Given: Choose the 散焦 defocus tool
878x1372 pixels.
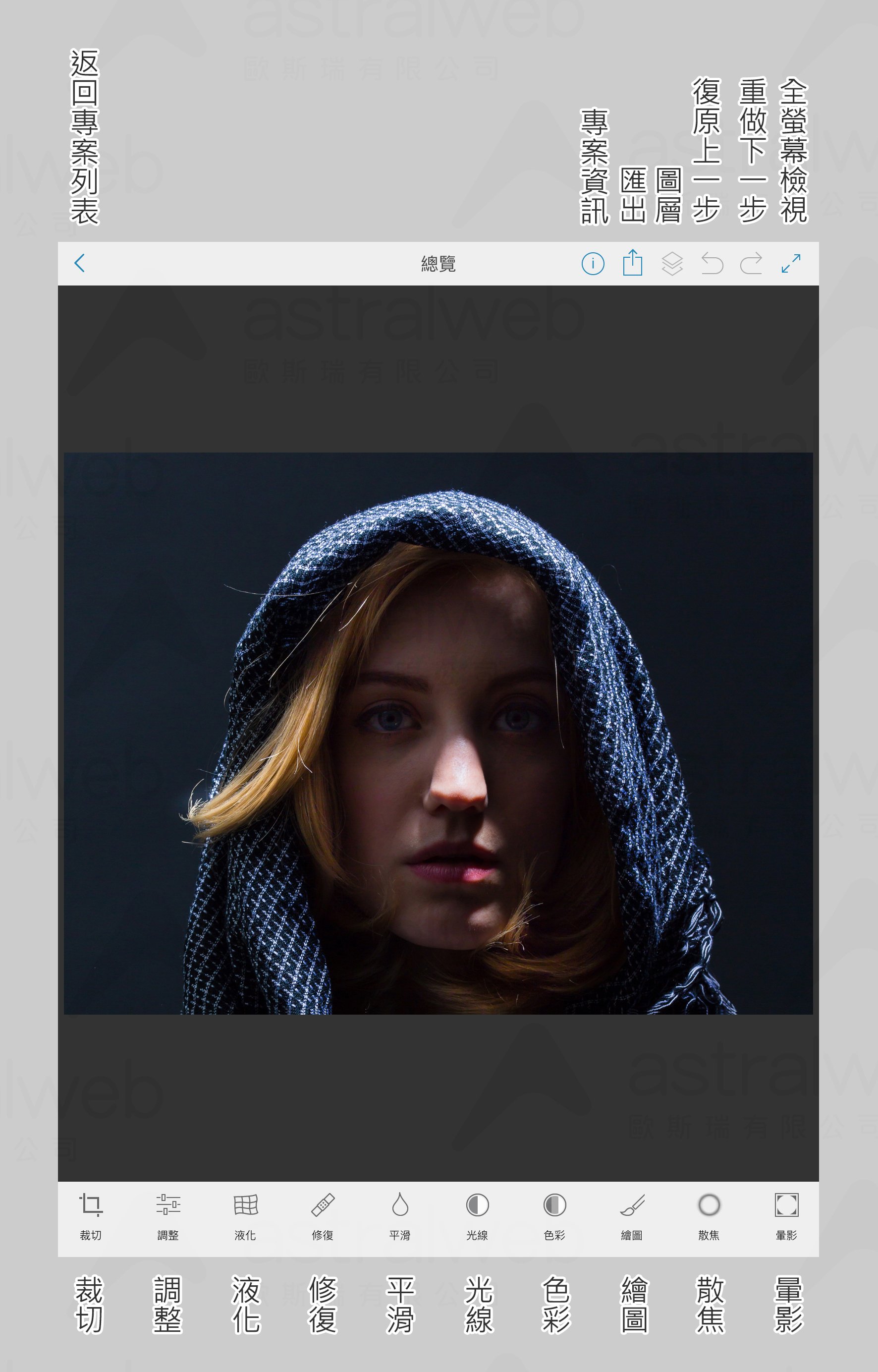Looking at the screenshot, I should click(709, 1217).
